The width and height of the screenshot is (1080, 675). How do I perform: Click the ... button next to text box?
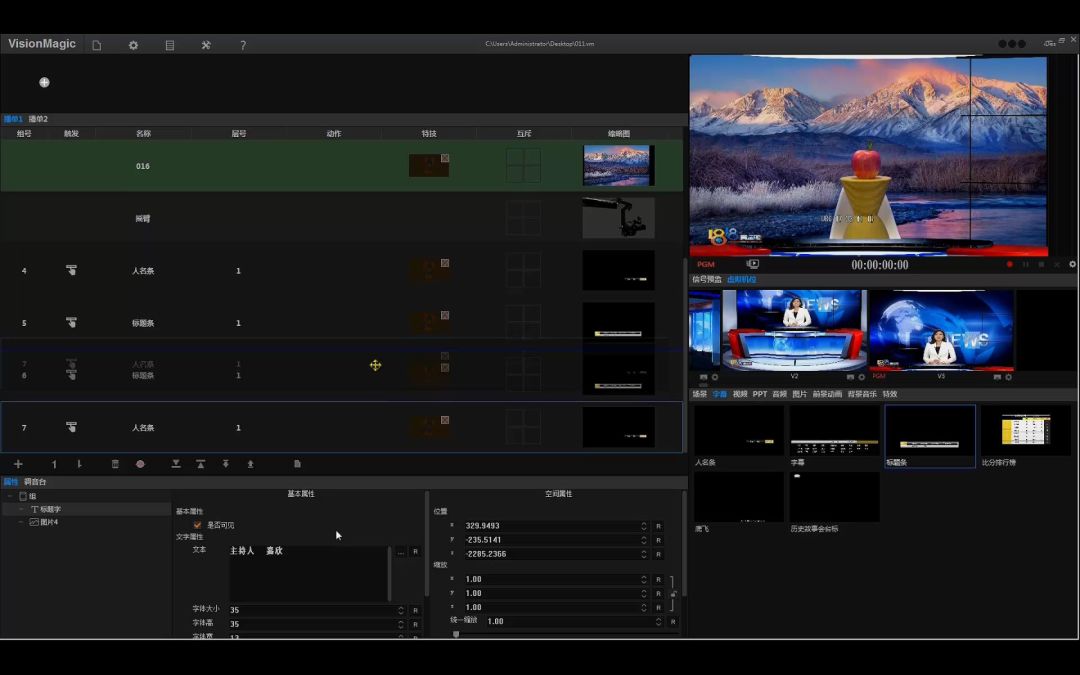[x=401, y=551]
